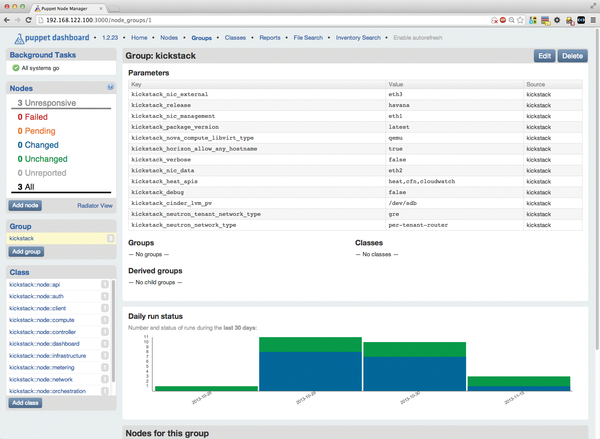The image size is (600, 439).
Task: Open the kickstack::node::client class link
Action: pos(38,308)
